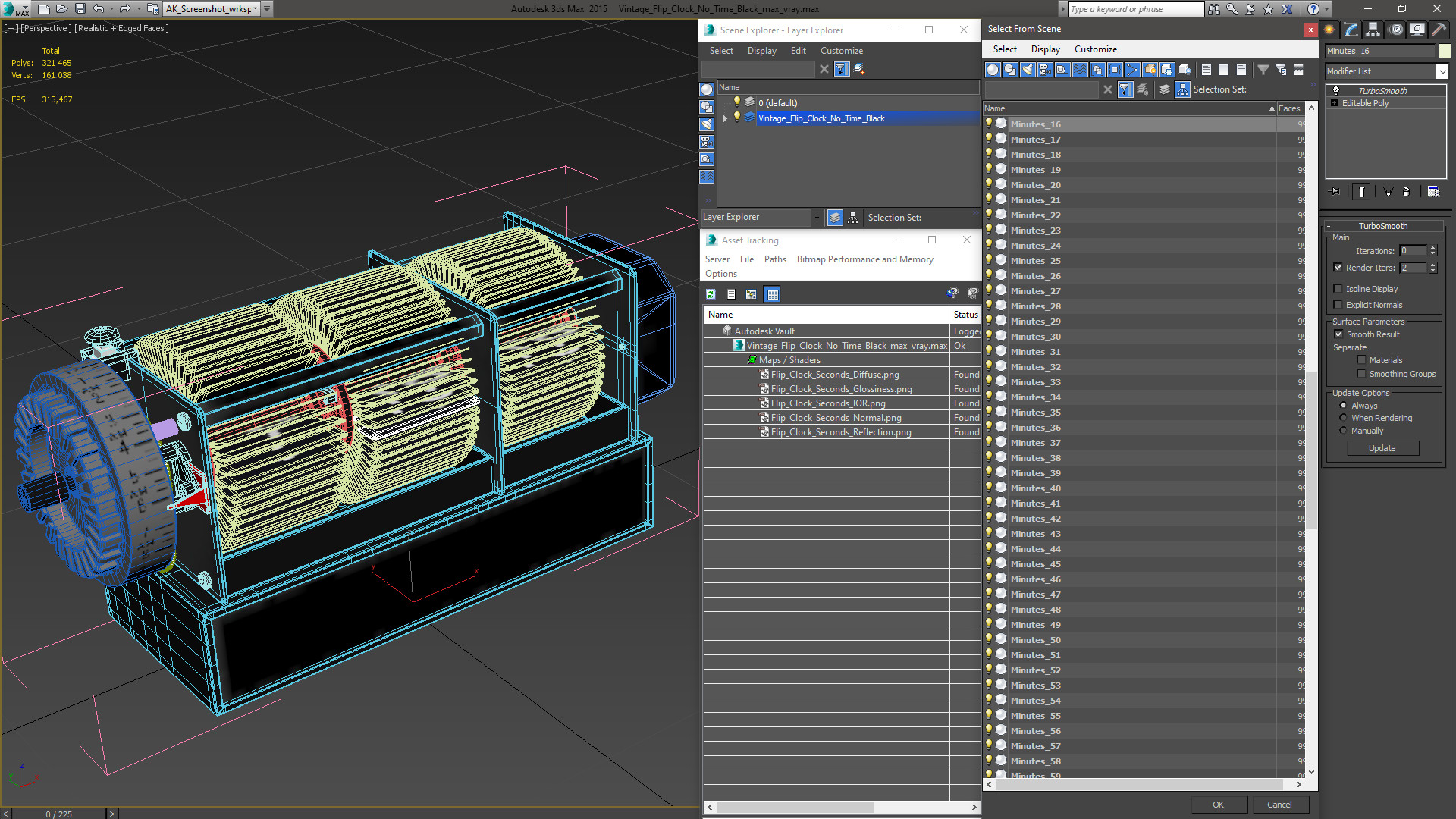Image resolution: width=1456 pixels, height=819 pixels.
Task: Click Refresh icon in Asset Tracking toolbar
Action: click(711, 294)
